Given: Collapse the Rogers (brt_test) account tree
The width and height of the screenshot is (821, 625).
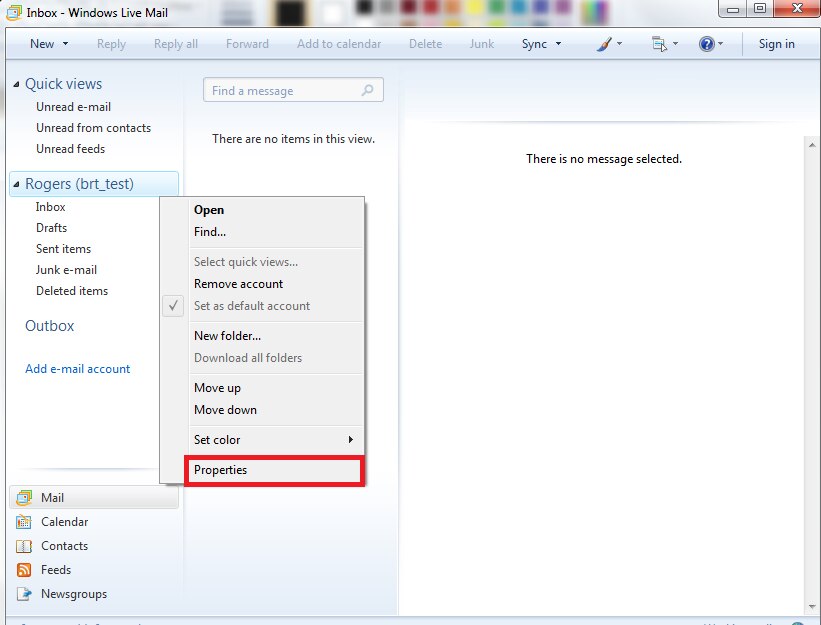Looking at the screenshot, I should [x=16, y=184].
